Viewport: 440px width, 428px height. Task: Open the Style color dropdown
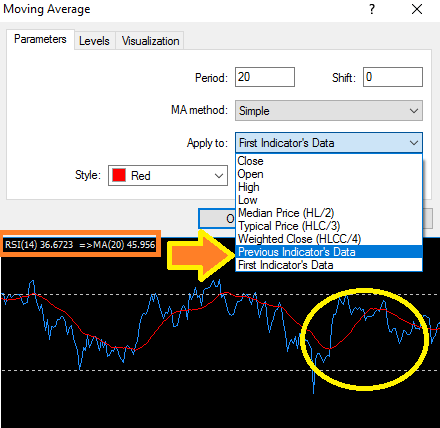point(168,175)
